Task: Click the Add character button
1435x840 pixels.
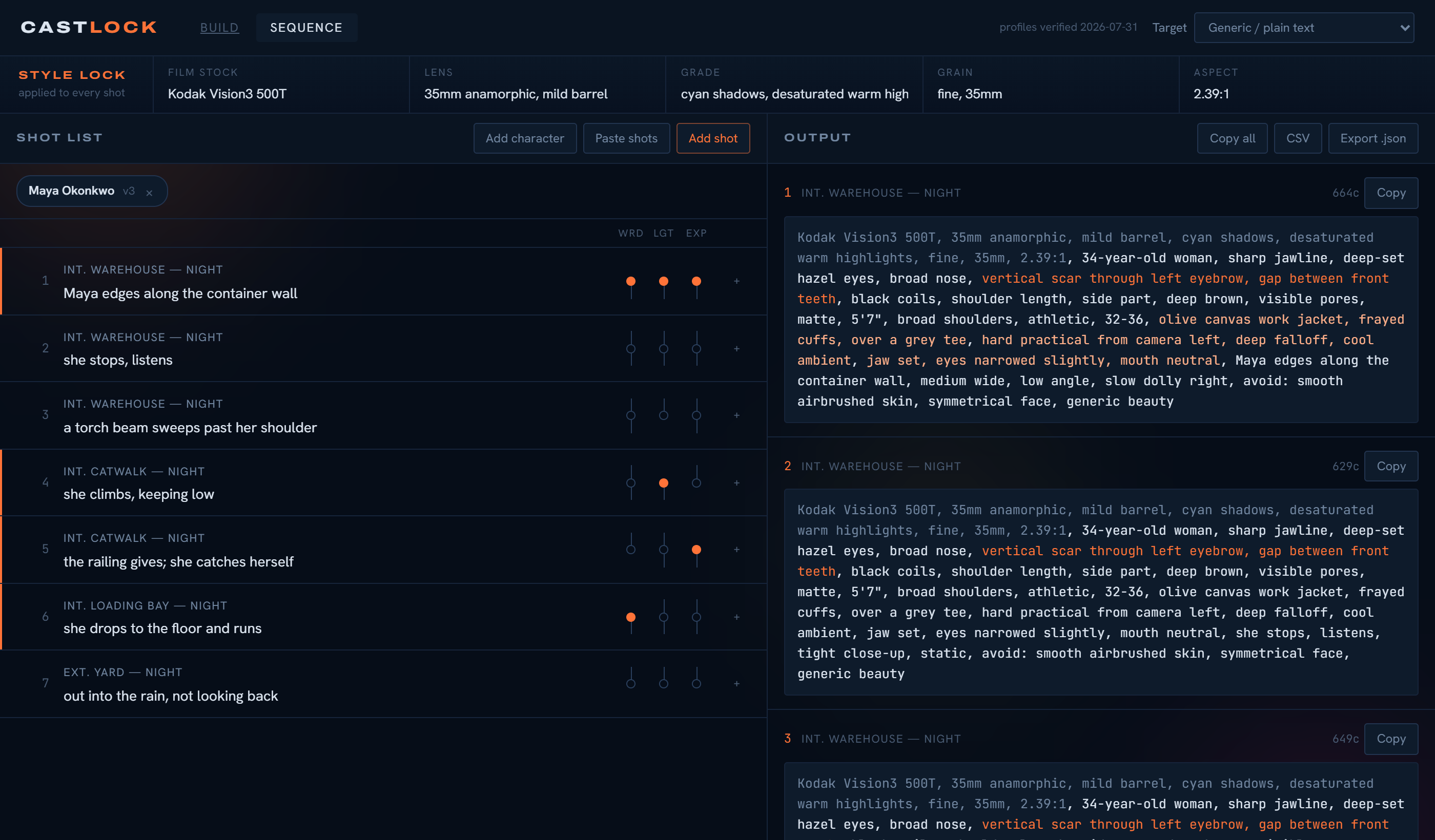Action: [x=524, y=138]
